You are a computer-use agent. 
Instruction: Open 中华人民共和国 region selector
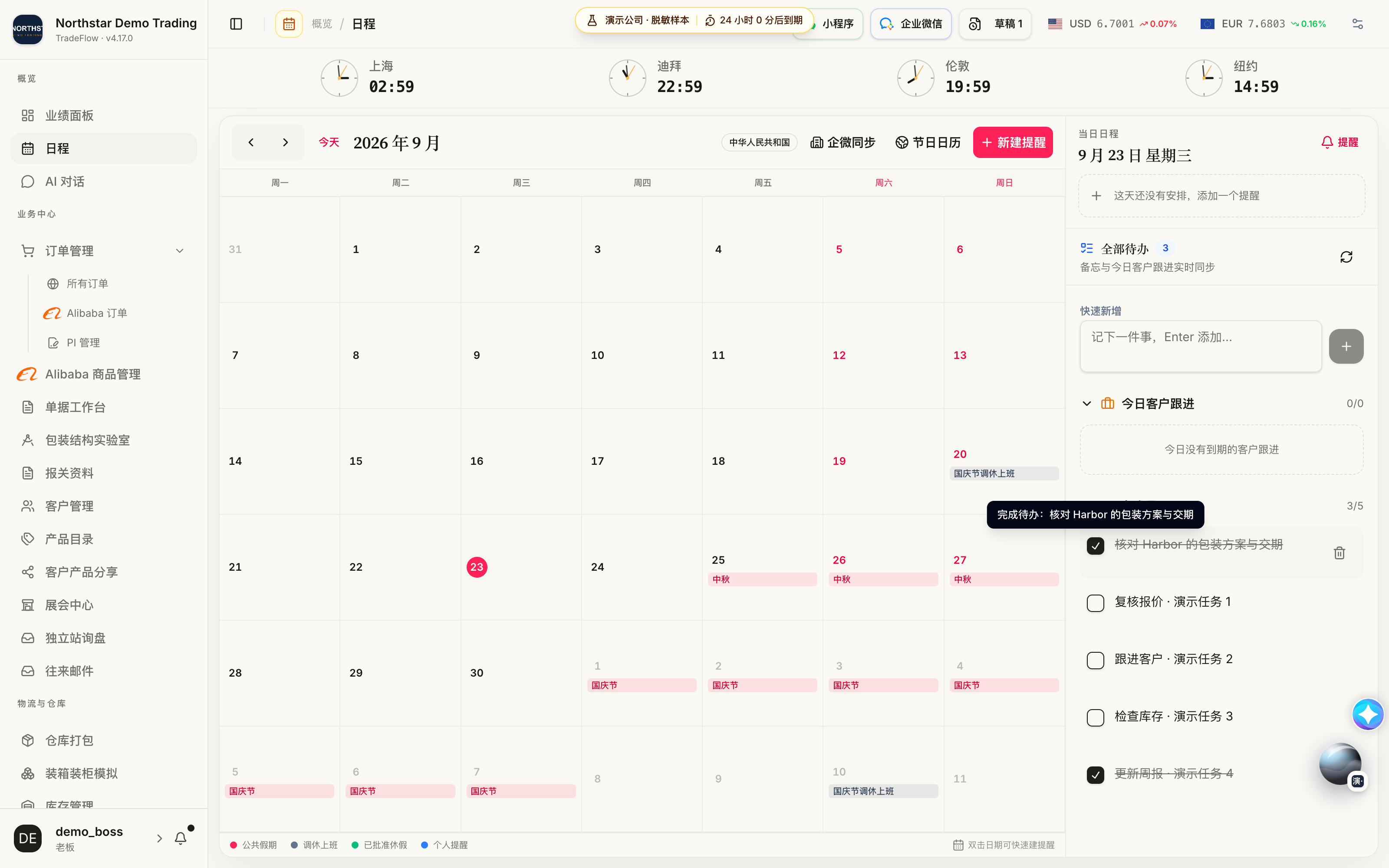coord(759,142)
